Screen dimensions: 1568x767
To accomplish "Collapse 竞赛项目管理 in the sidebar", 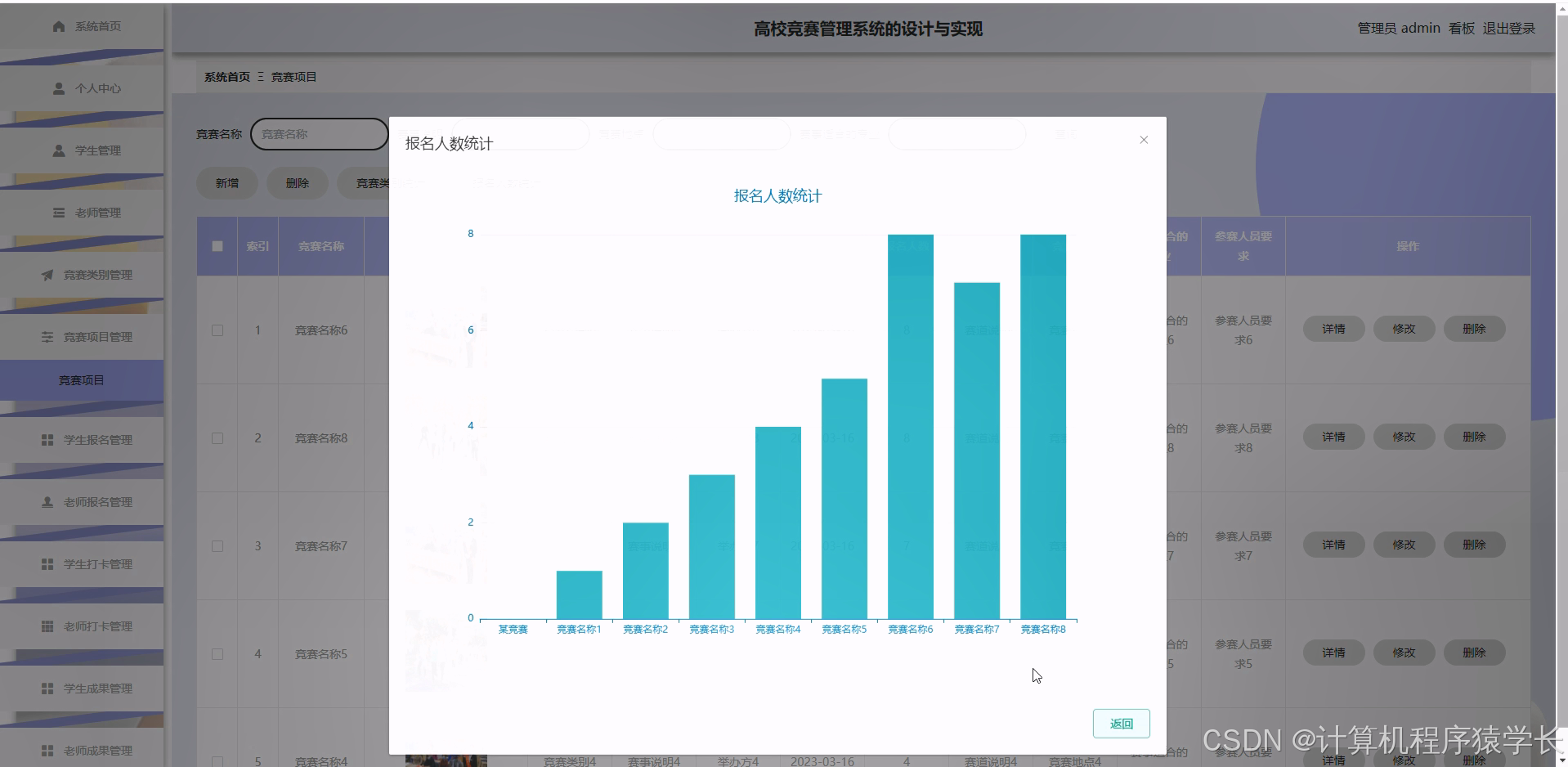I will coord(82,337).
